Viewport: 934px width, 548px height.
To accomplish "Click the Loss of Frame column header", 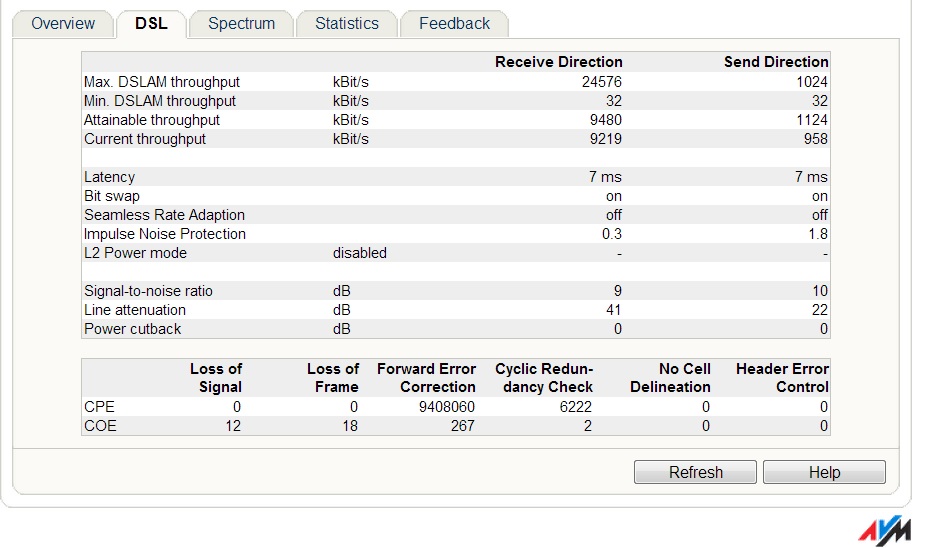I will [x=333, y=378].
